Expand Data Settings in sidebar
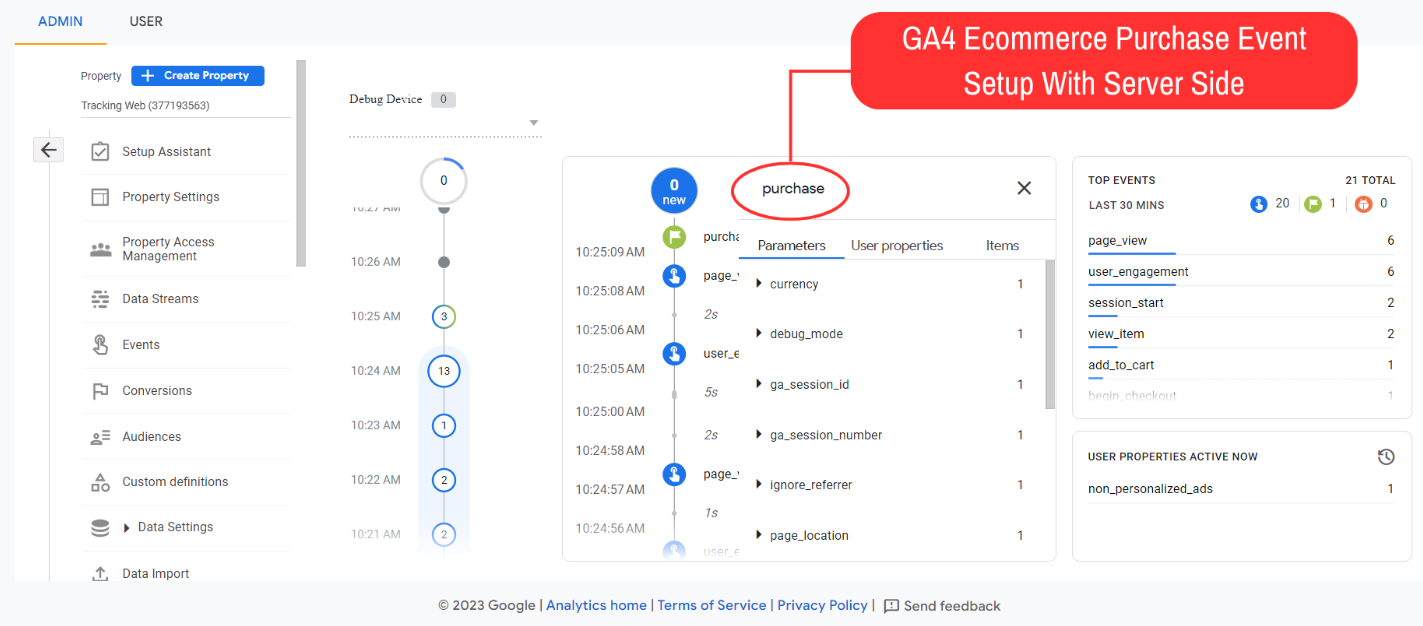Viewport: 1423px width, 626px height. 127,528
